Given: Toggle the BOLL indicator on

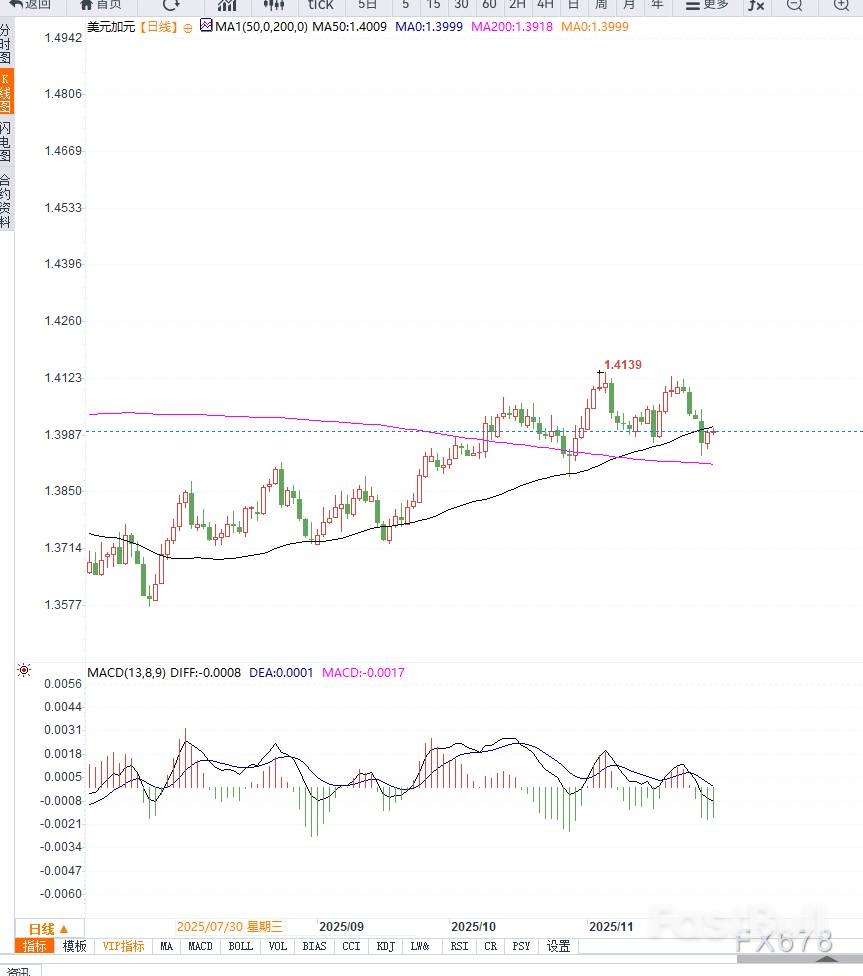Looking at the screenshot, I should [240, 946].
